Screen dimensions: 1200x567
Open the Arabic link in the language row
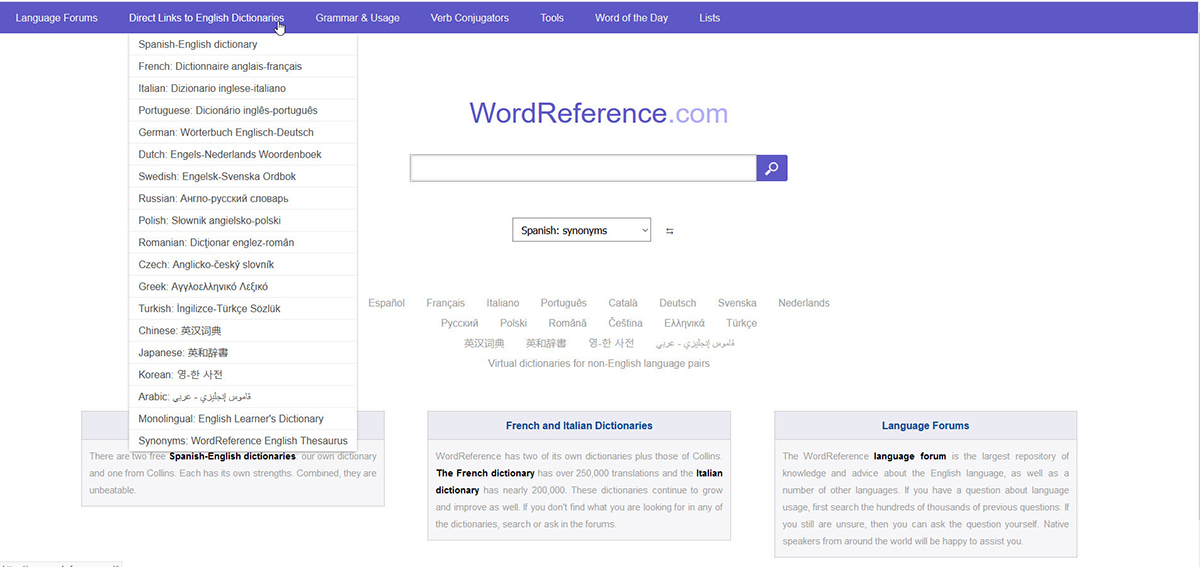click(x=695, y=343)
